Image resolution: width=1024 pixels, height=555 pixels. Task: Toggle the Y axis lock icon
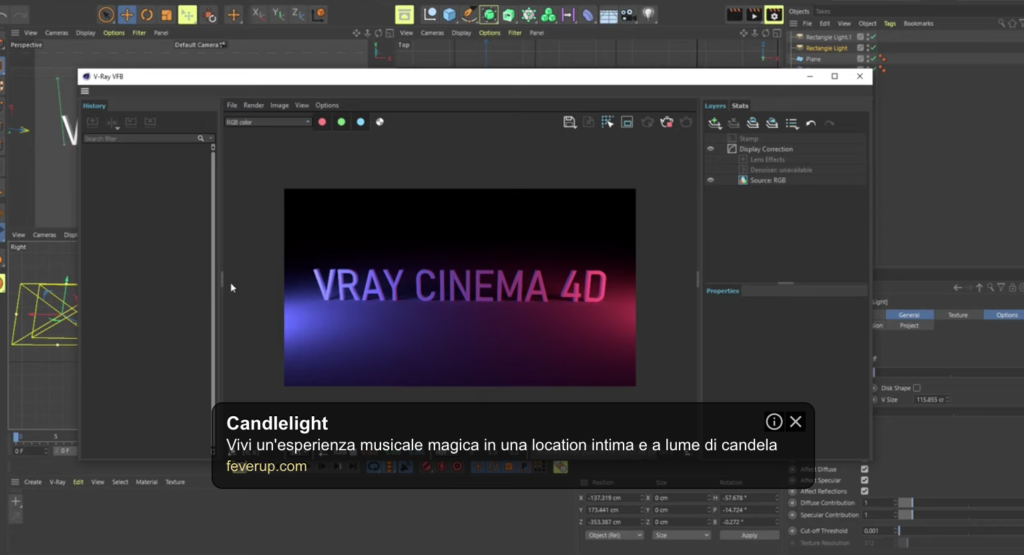(x=278, y=14)
